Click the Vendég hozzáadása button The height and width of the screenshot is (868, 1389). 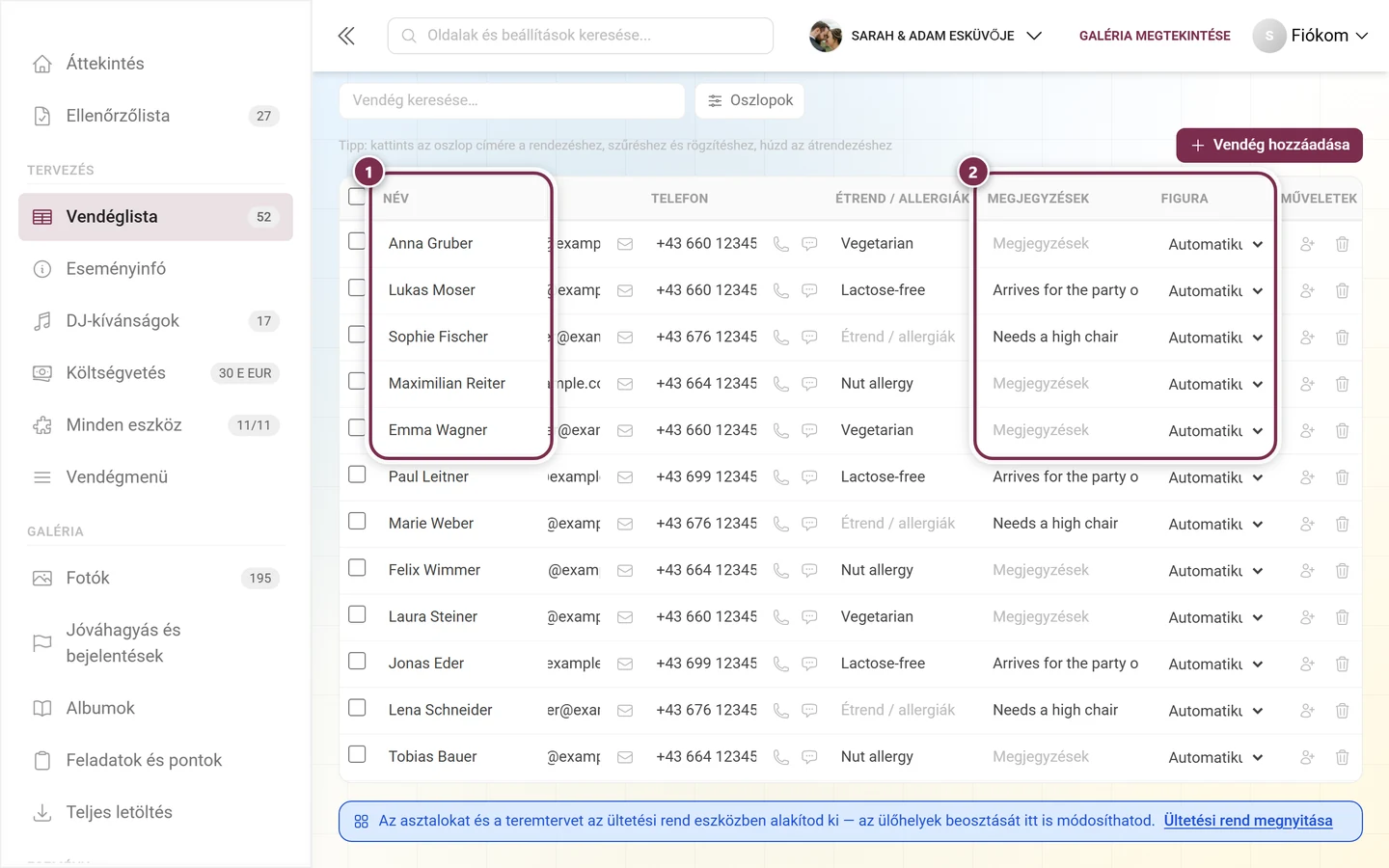[x=1269, y=145]
